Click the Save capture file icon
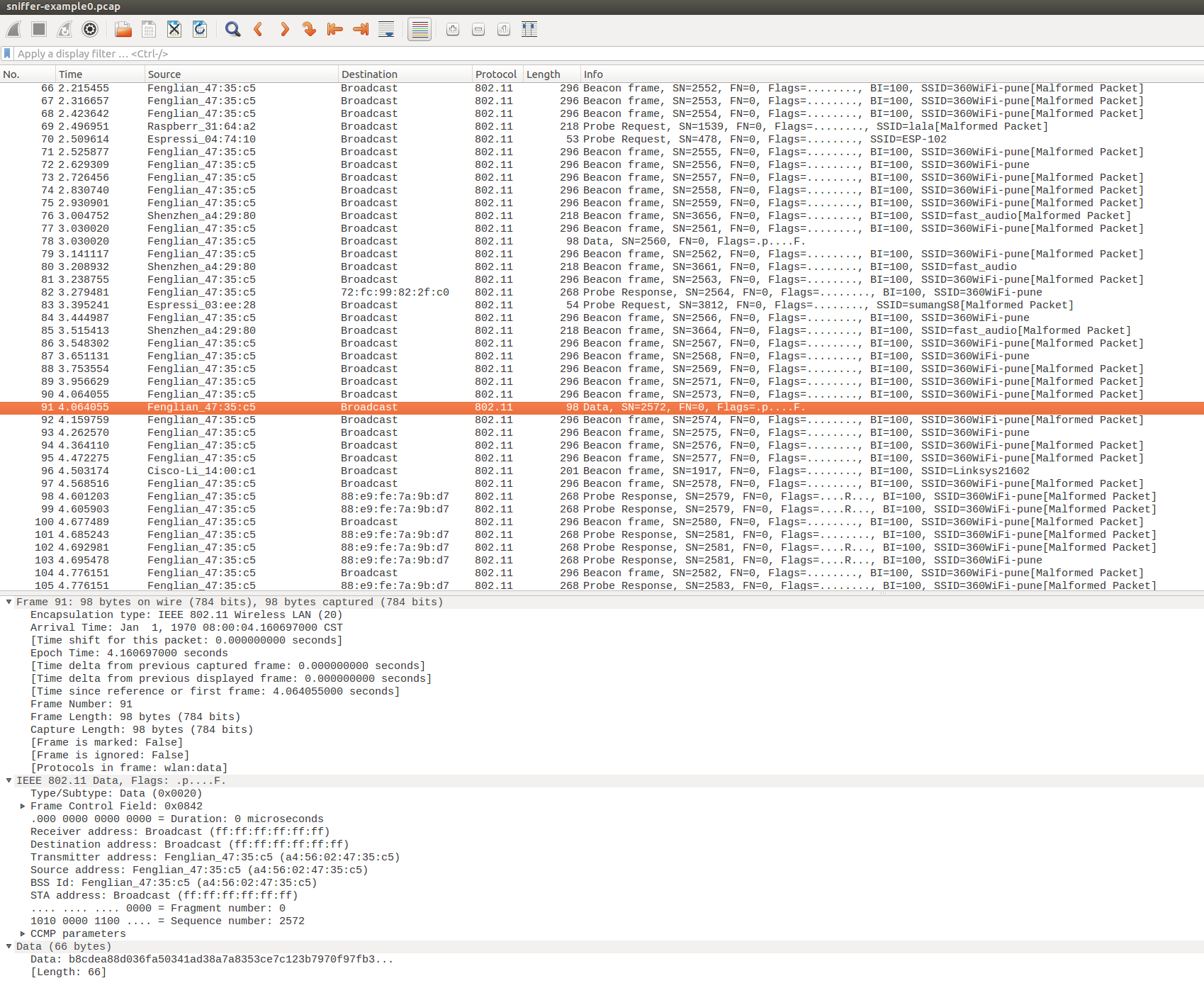 [149, 29]
